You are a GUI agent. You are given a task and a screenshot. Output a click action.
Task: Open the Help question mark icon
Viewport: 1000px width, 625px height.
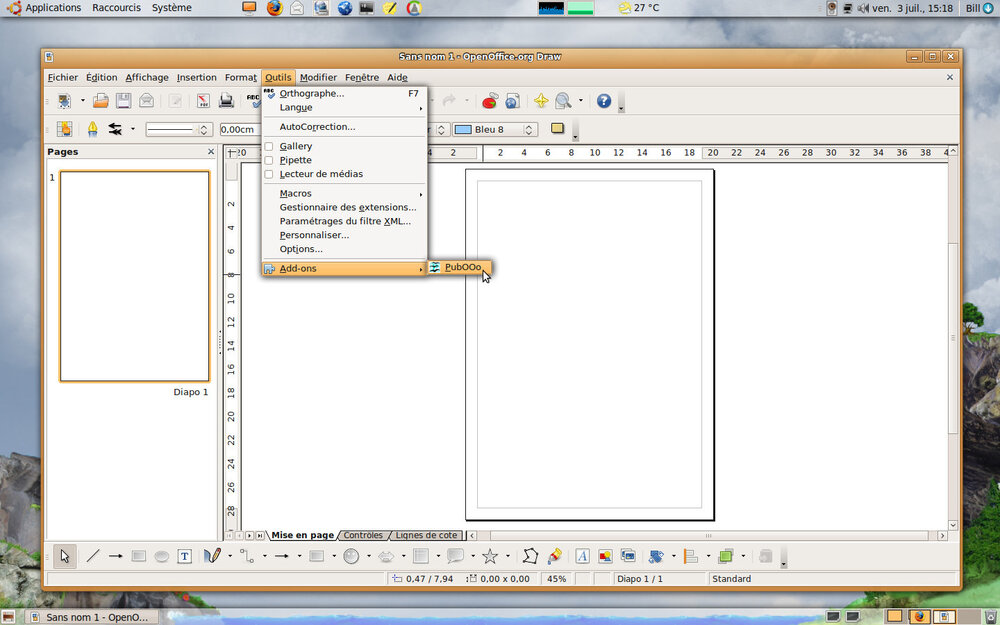pyautogui.click(x=604, y=101)
